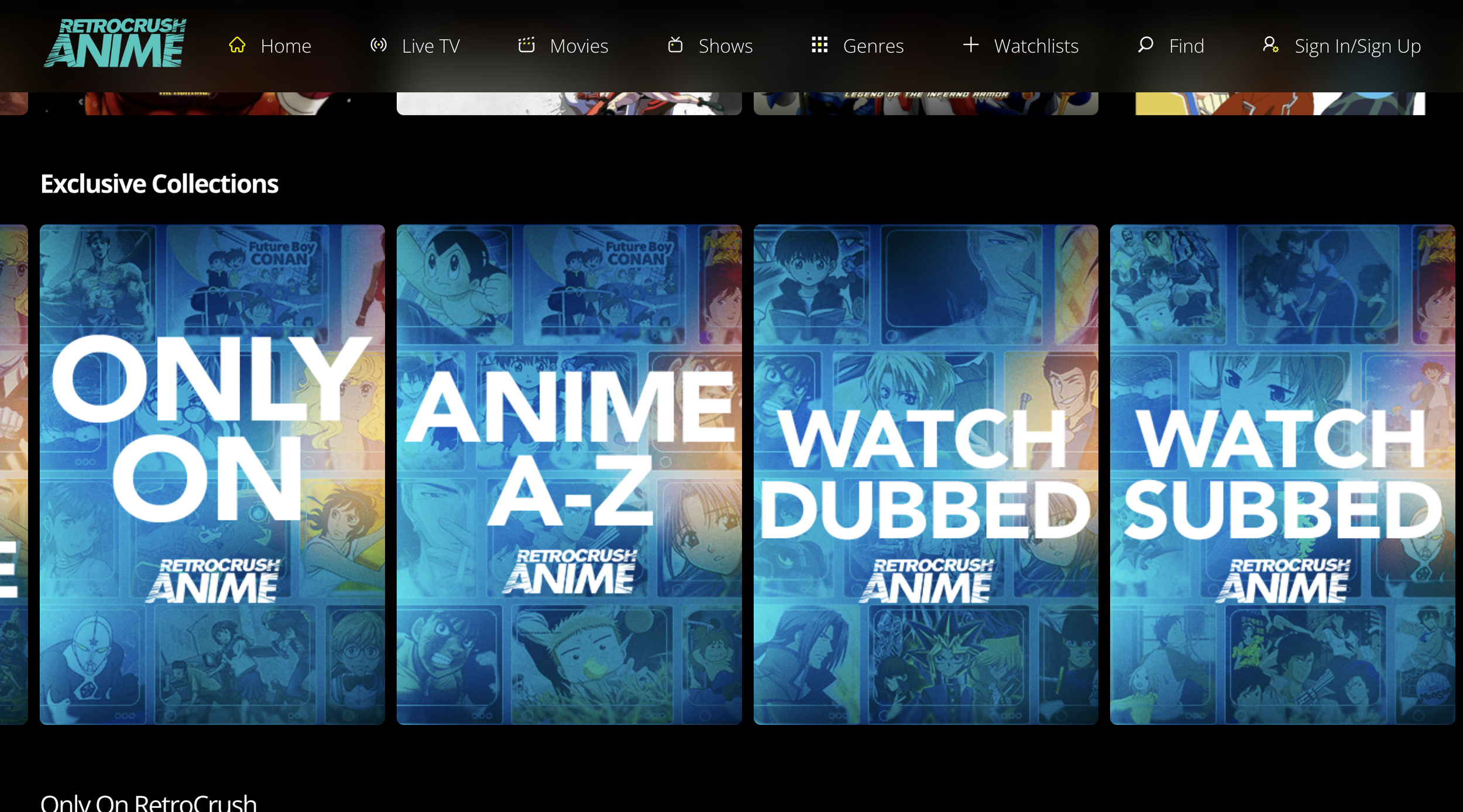
Task: Open Genres using the grid icon
Action: click(x=819, y=44)
